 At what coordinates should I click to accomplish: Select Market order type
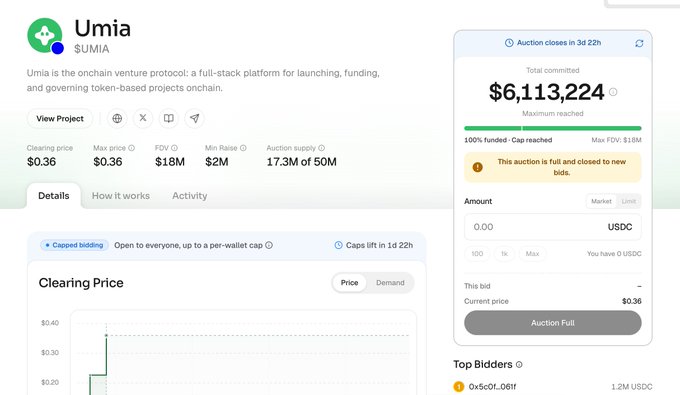point(601,201)
